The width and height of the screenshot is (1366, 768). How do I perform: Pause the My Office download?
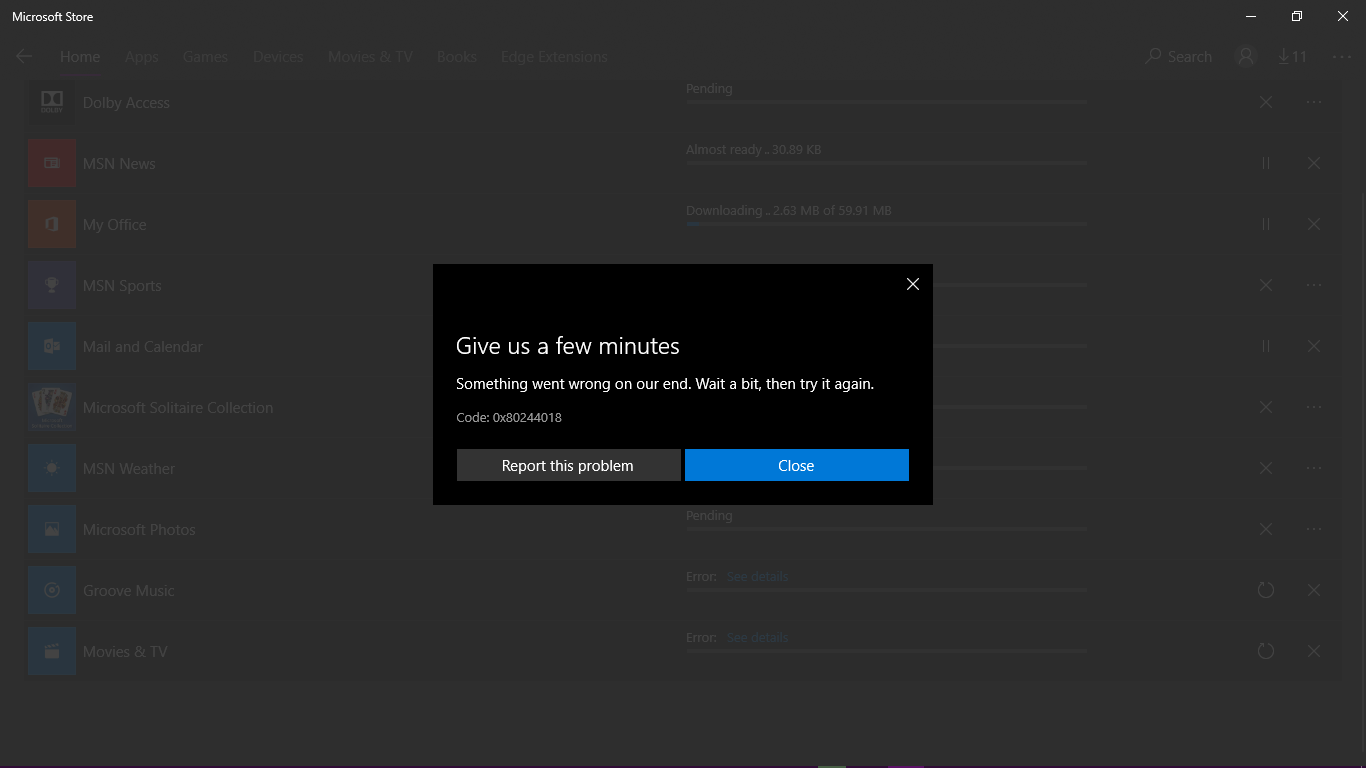point(1266,224)
